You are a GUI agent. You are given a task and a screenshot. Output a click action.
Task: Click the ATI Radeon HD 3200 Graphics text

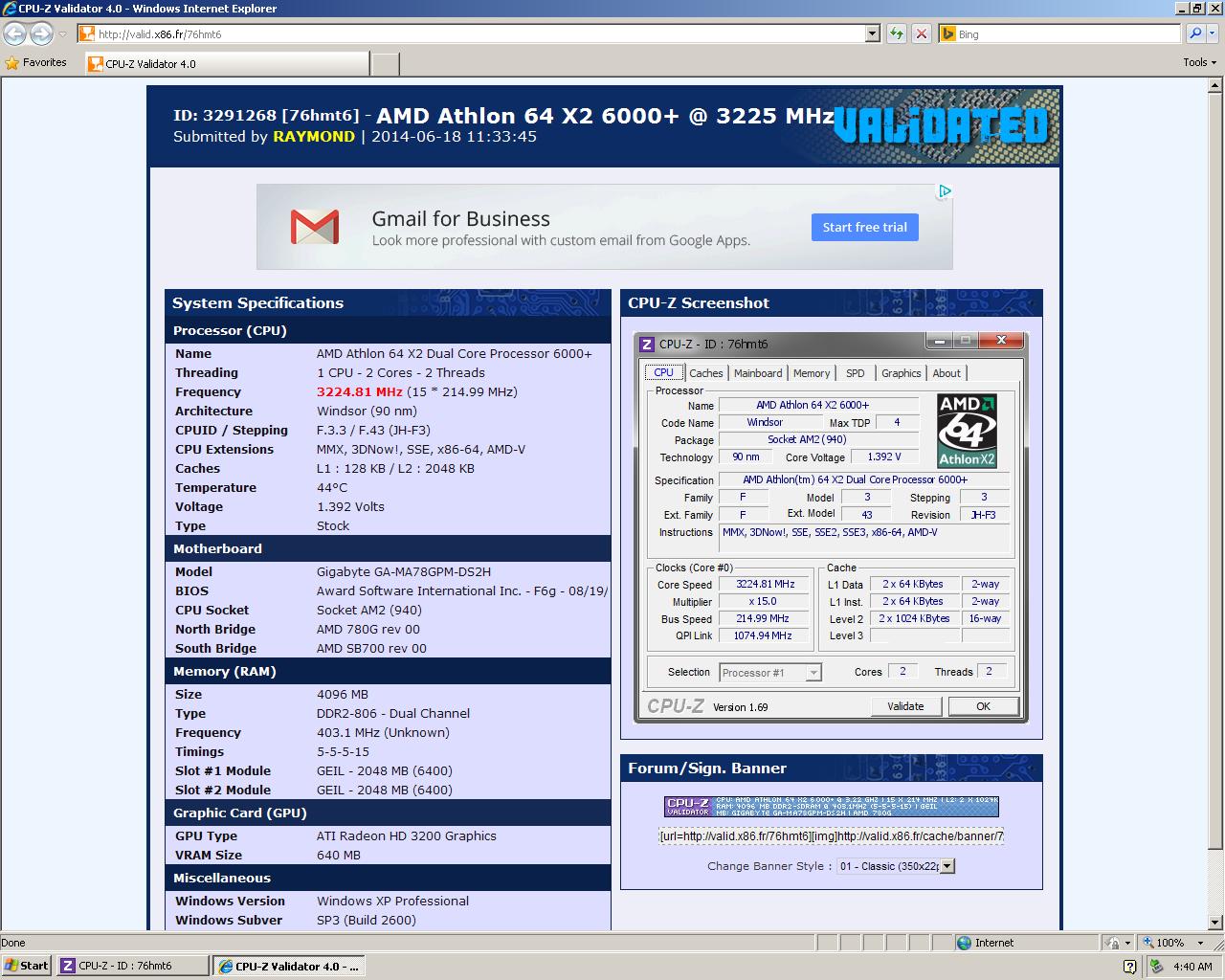coord(407,835)
